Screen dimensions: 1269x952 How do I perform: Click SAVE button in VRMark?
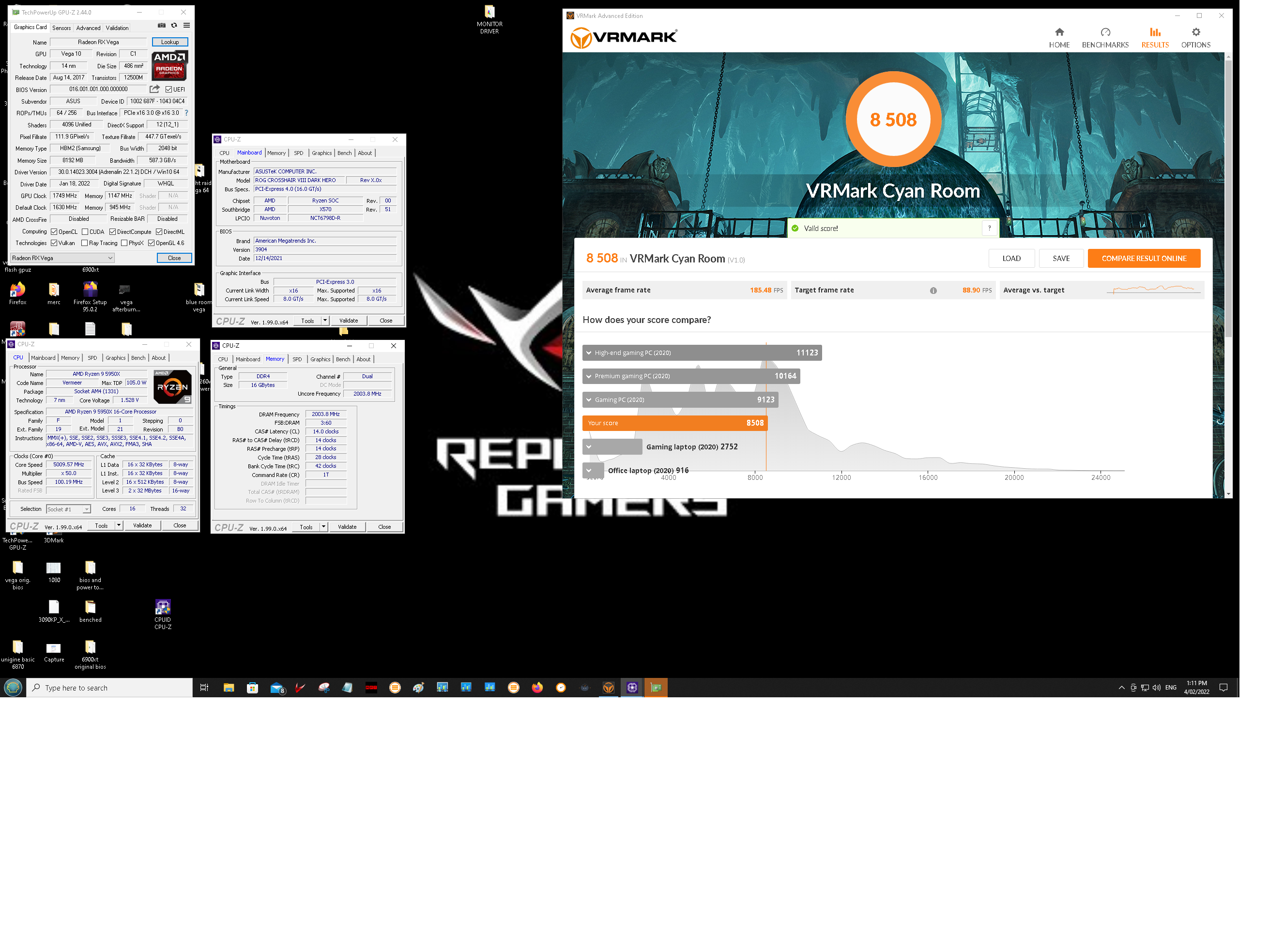(x=1061, y=258)
